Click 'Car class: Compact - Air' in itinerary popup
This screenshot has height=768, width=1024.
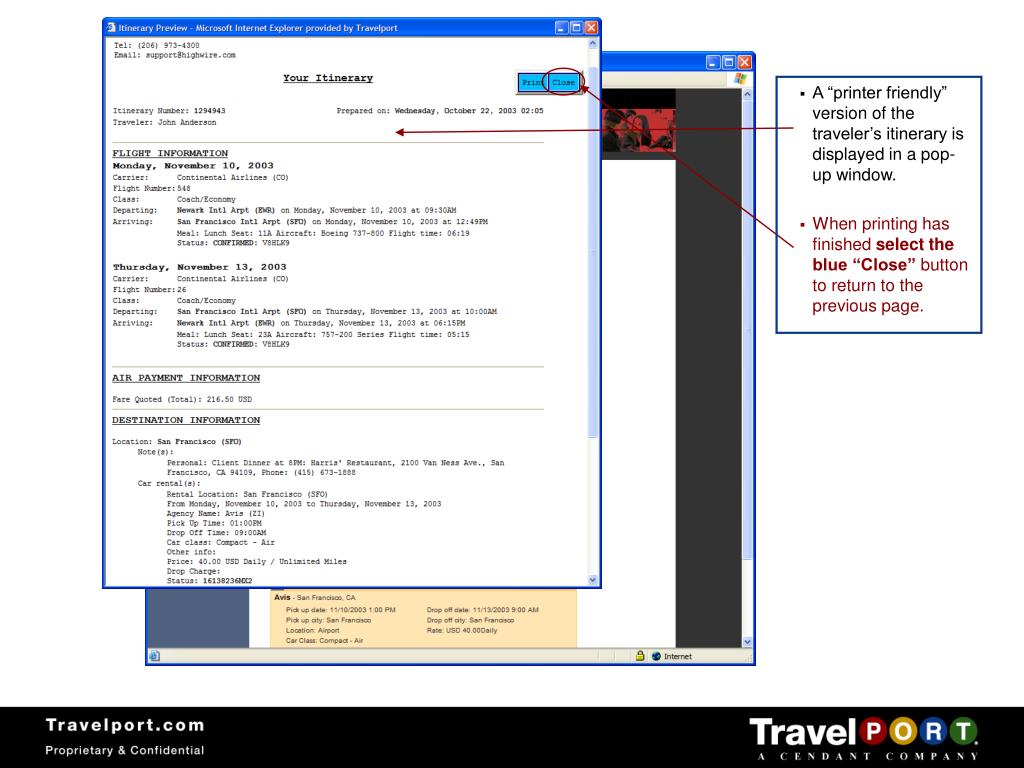[x=221, y=543]
